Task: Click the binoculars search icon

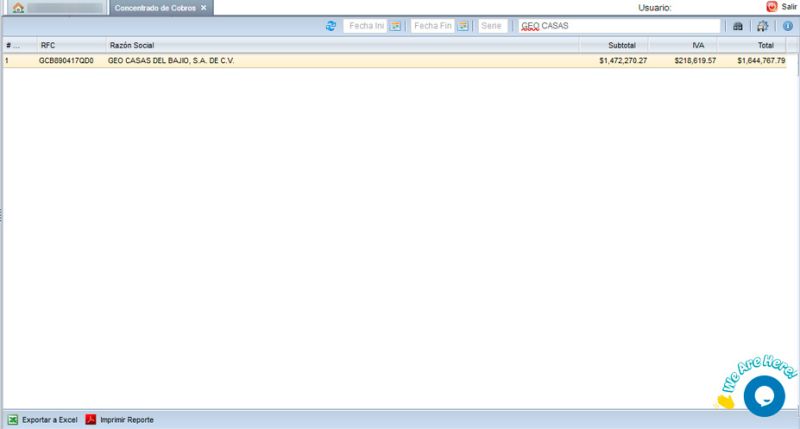Action: (739, 26)
